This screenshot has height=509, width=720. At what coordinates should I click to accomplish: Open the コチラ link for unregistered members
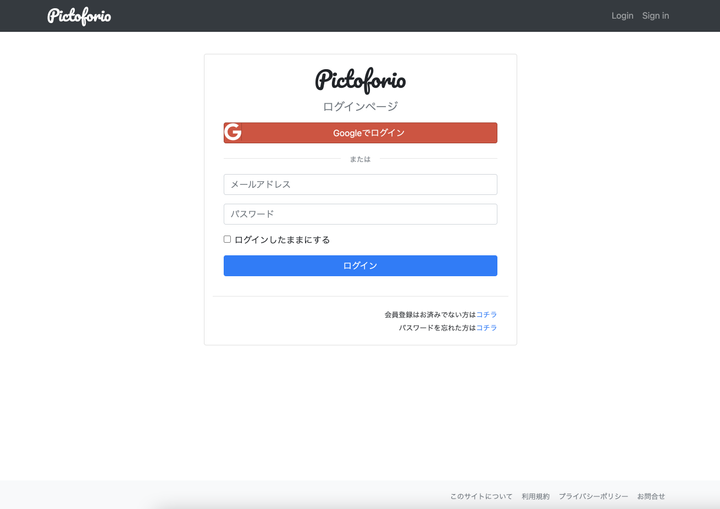[487, 315]
